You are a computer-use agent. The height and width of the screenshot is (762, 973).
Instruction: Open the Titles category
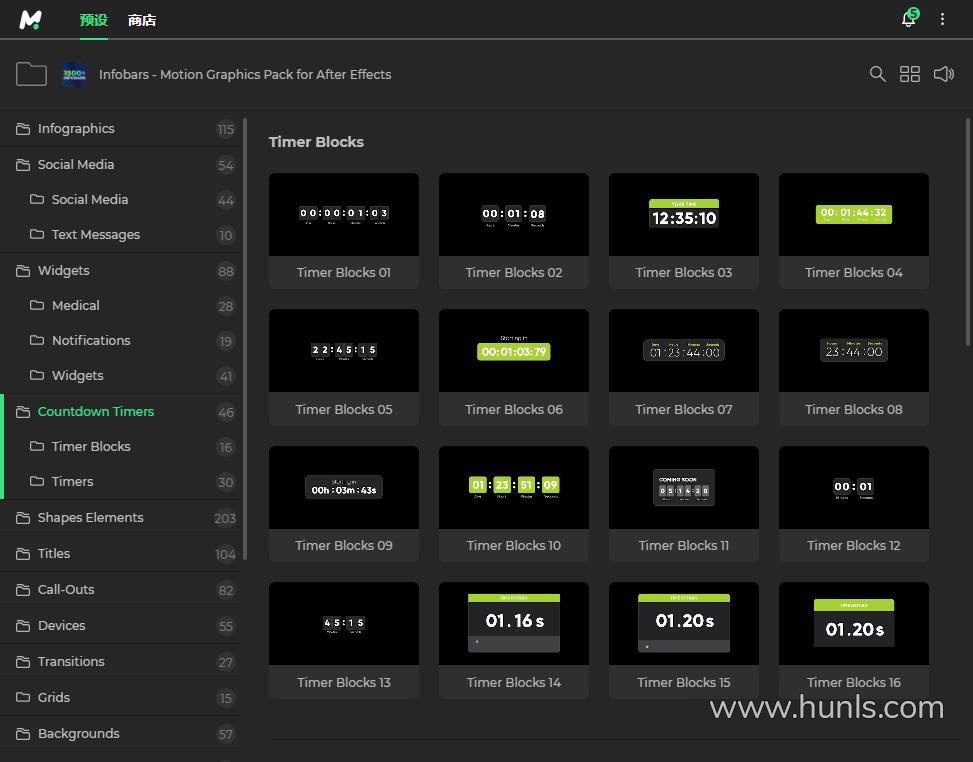coord(121,554)
